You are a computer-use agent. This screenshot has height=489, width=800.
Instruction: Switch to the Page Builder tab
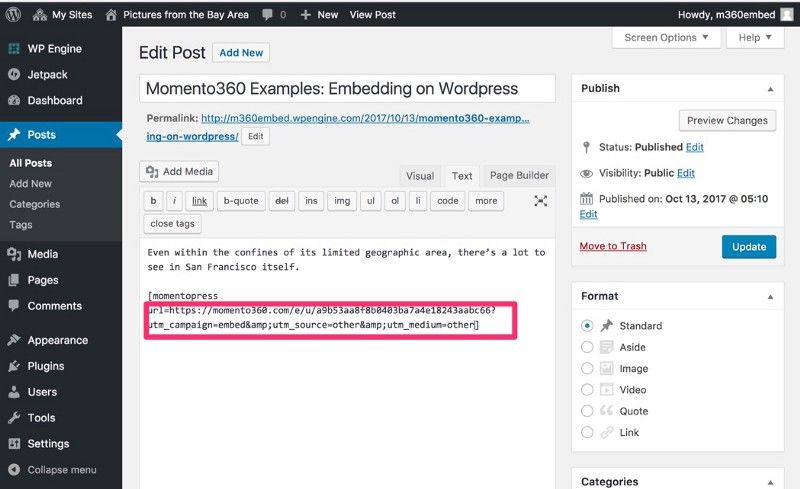click(519, 176)
